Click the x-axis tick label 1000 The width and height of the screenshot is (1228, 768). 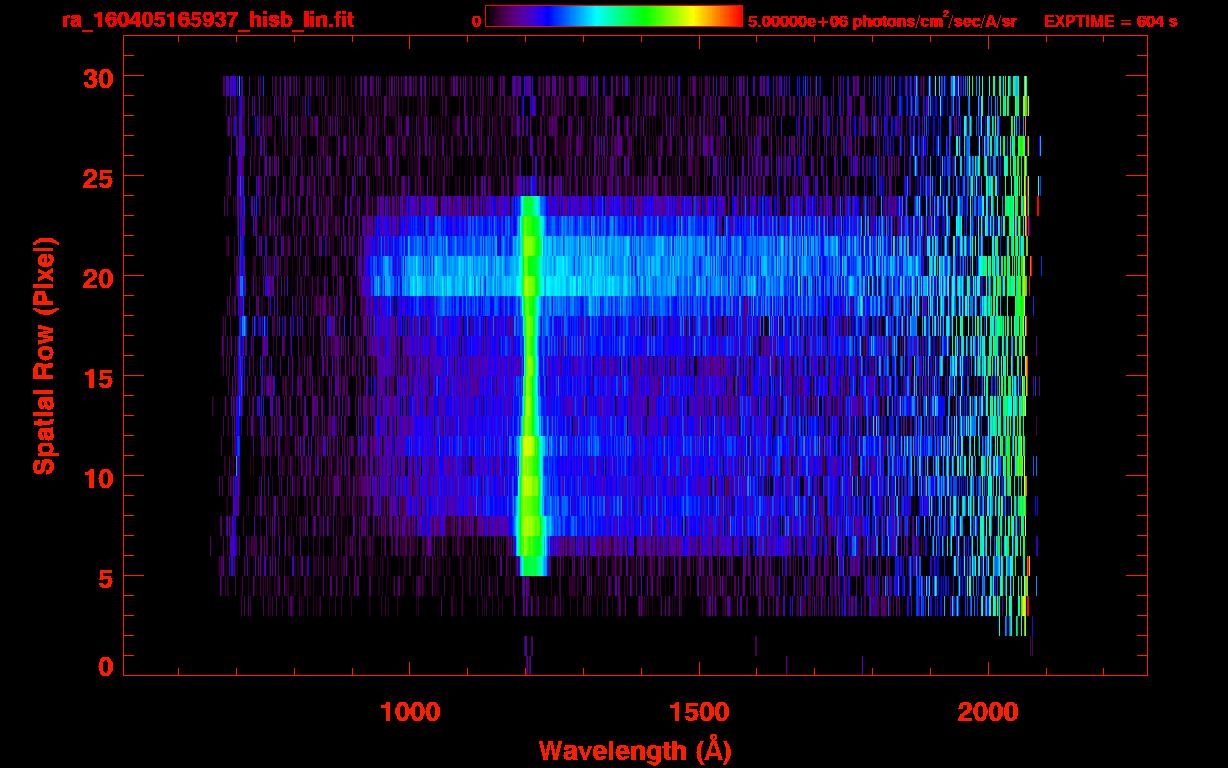pos(410,712)
